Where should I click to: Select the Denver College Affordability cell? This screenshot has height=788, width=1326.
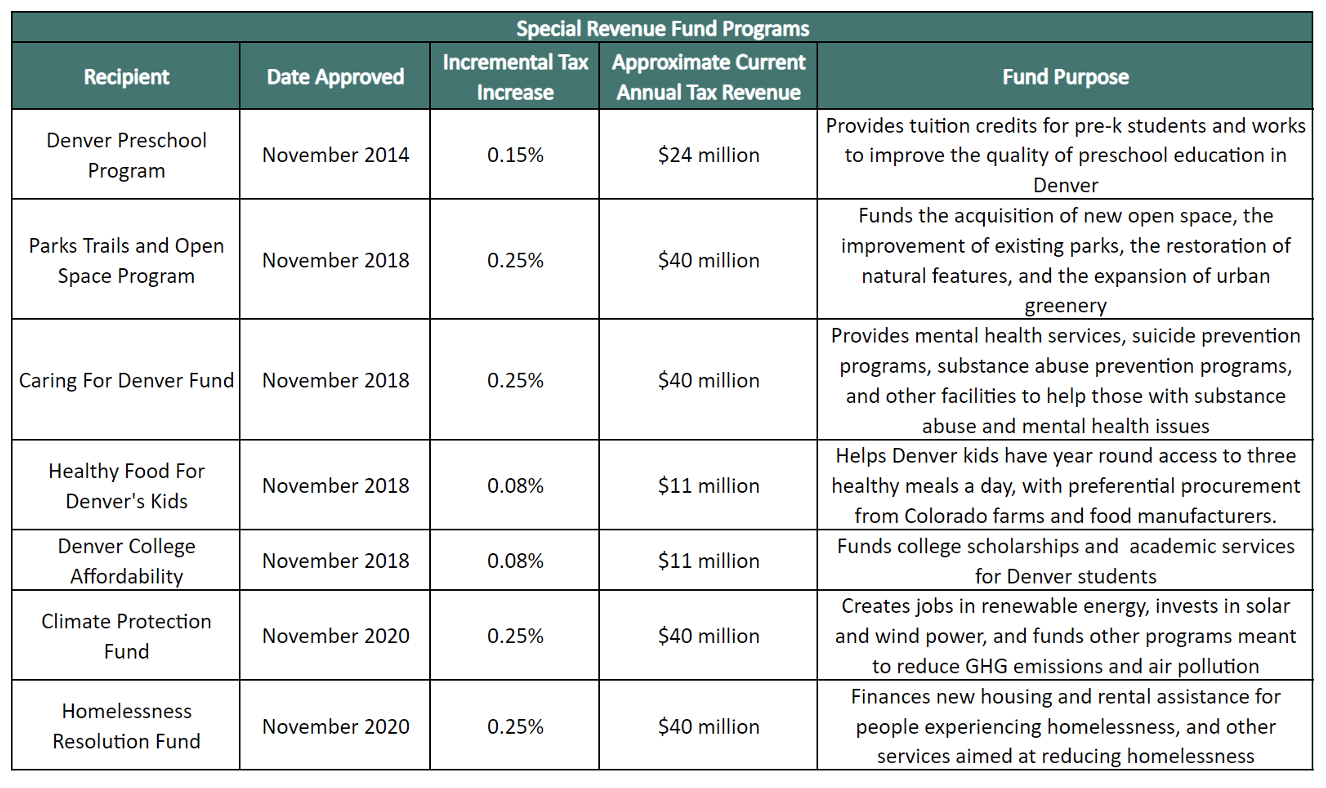[x=126, y=561]
